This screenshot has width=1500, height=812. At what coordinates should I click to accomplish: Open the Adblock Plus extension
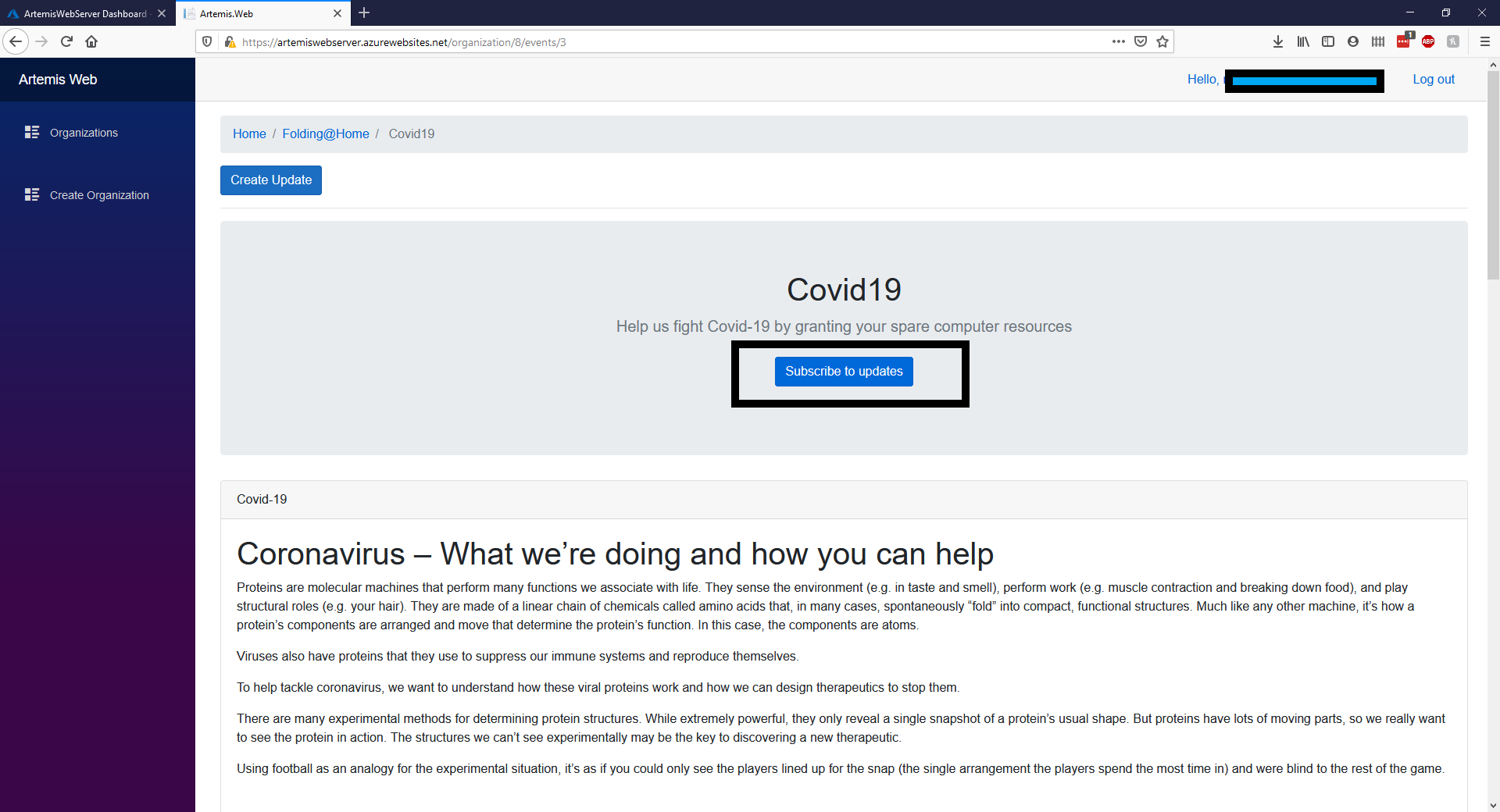click(1428, 41)
